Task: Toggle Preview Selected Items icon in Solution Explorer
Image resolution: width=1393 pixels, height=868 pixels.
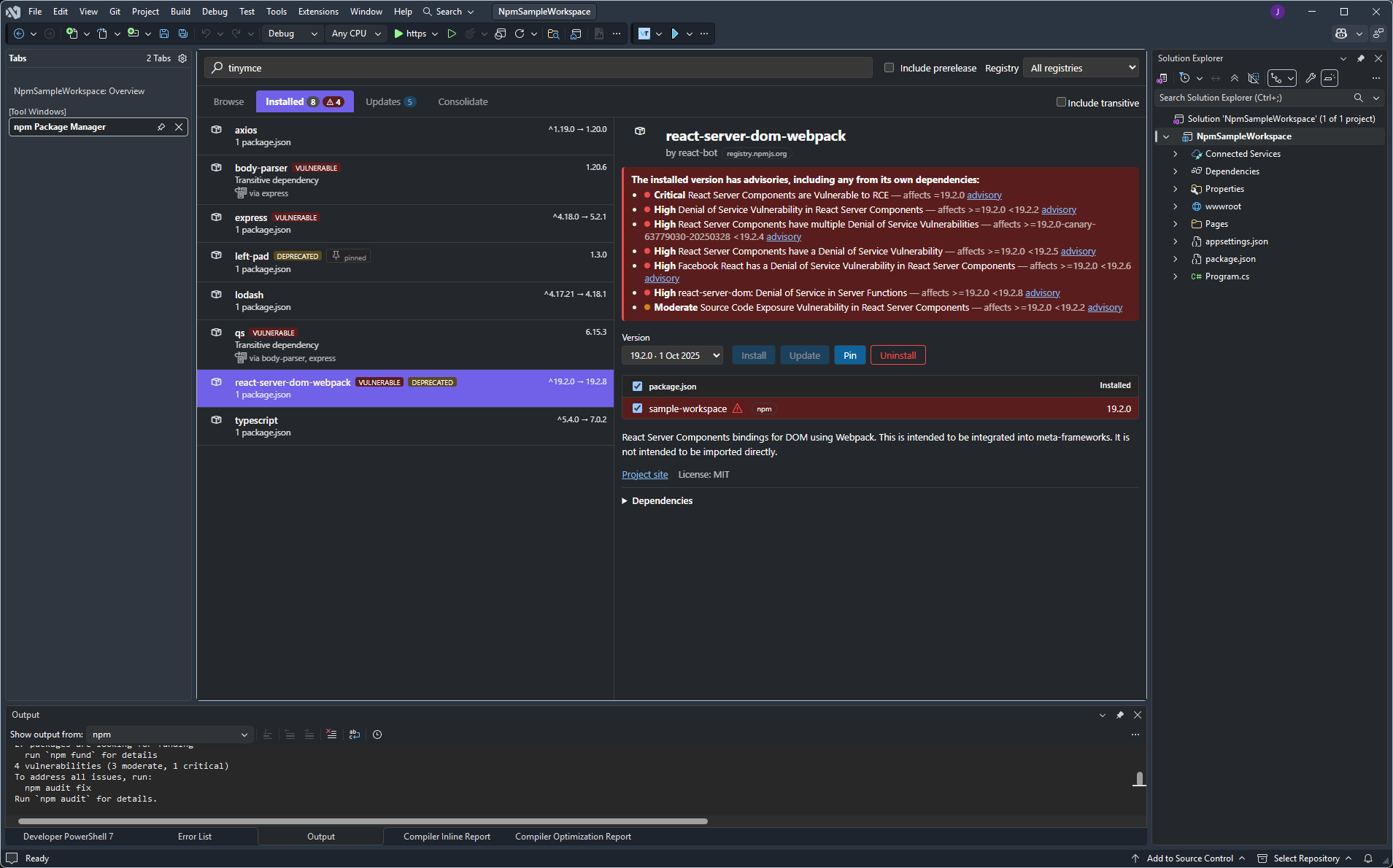Action: (x=1330, y=78)
